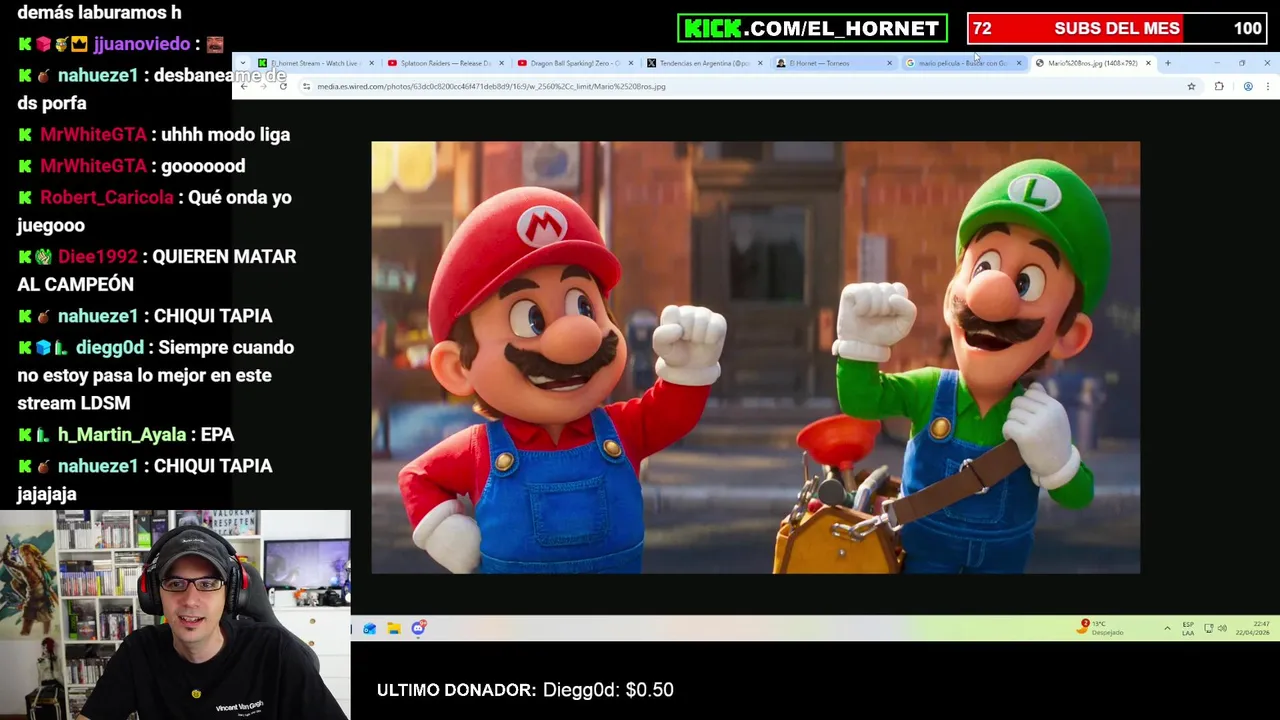Viewport: 1280px width, 720px height.
Task: Click username Diee1992 in chat
Action: click(97, 257)
